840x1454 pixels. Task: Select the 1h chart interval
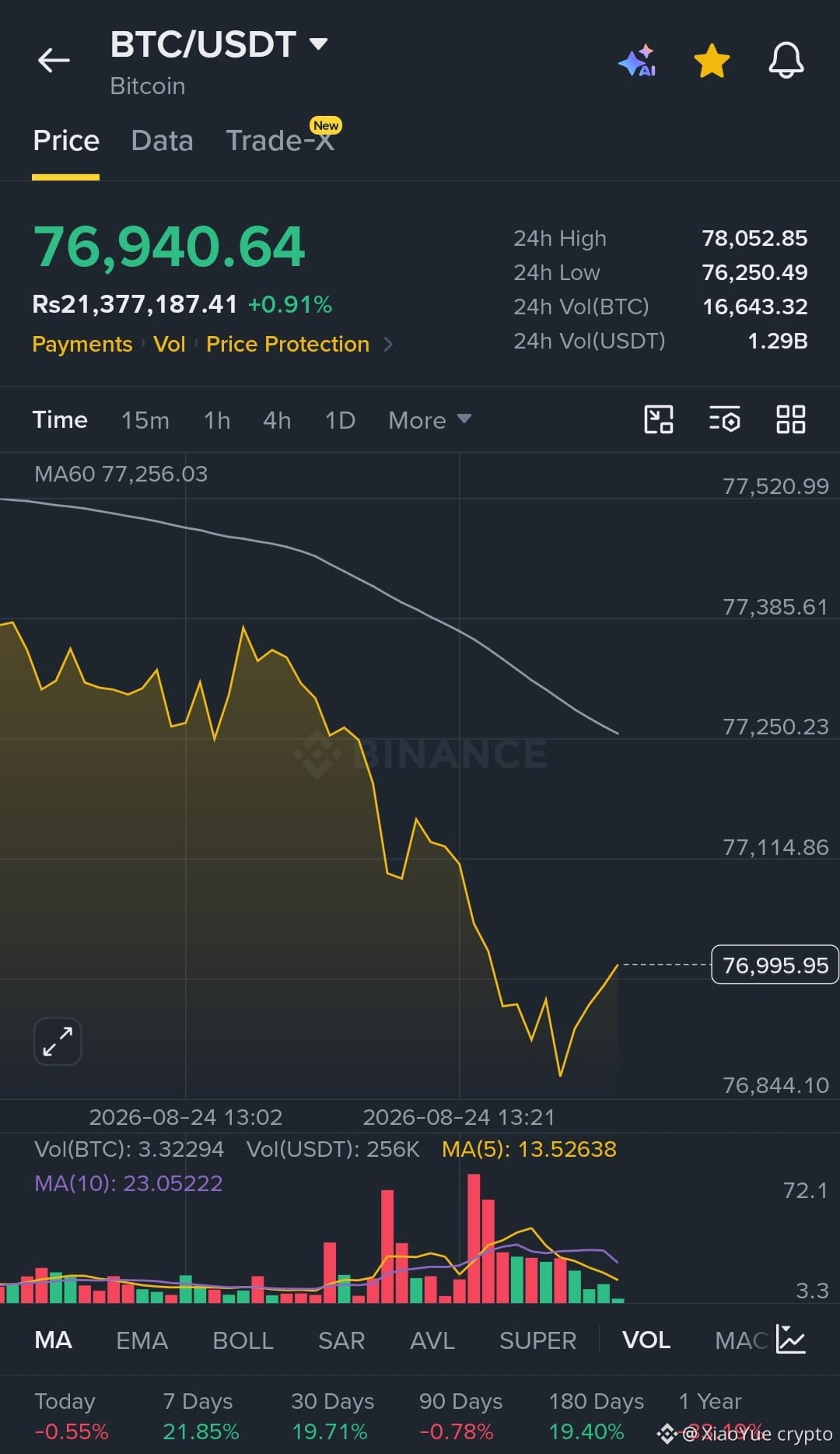(x=217, y=420)
